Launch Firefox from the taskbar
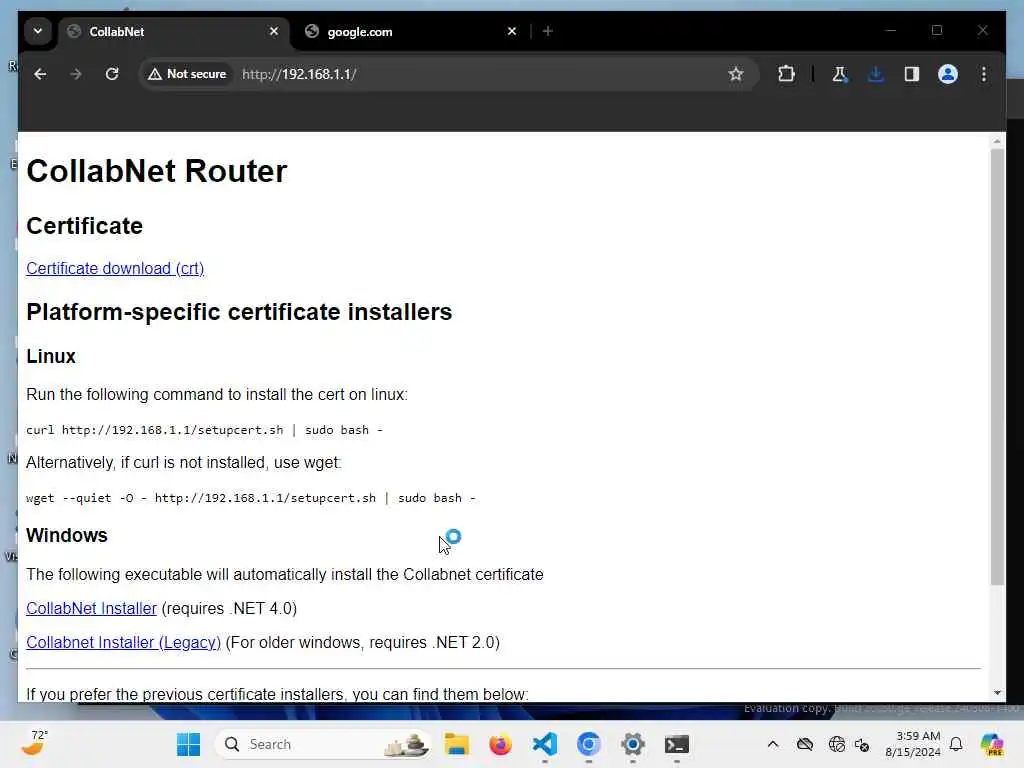1024x768 pixels. [x=501, y=744]
